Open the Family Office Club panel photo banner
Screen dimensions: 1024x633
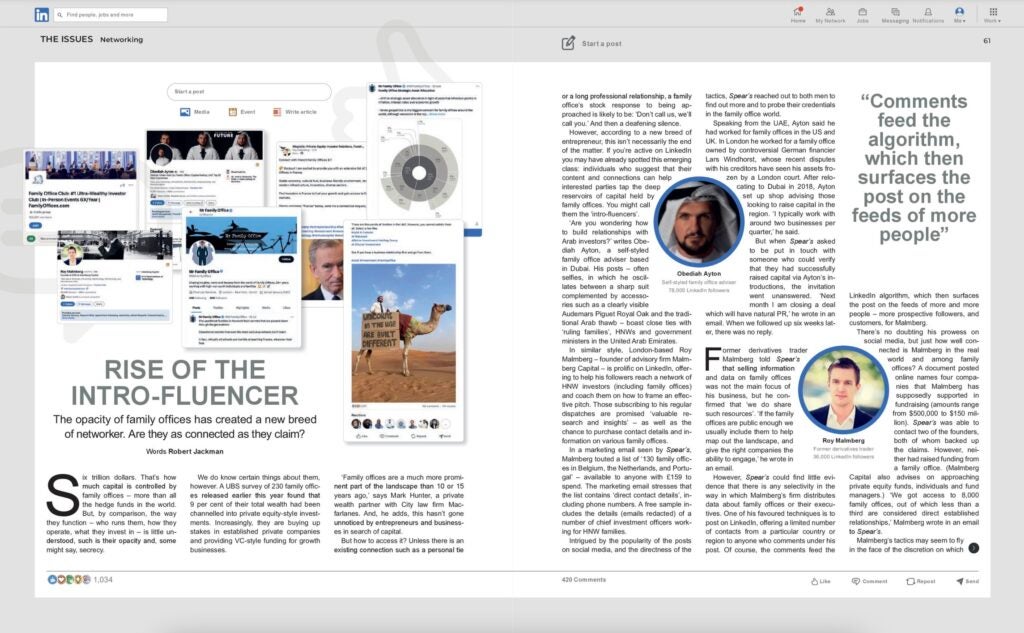click(81, 165)
